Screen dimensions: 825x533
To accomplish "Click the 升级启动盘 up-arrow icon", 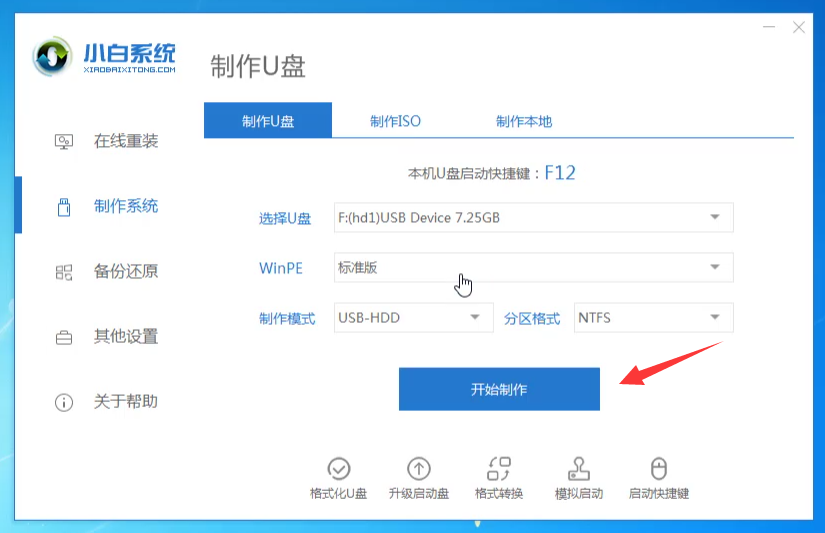I will (x=419, y=468).
